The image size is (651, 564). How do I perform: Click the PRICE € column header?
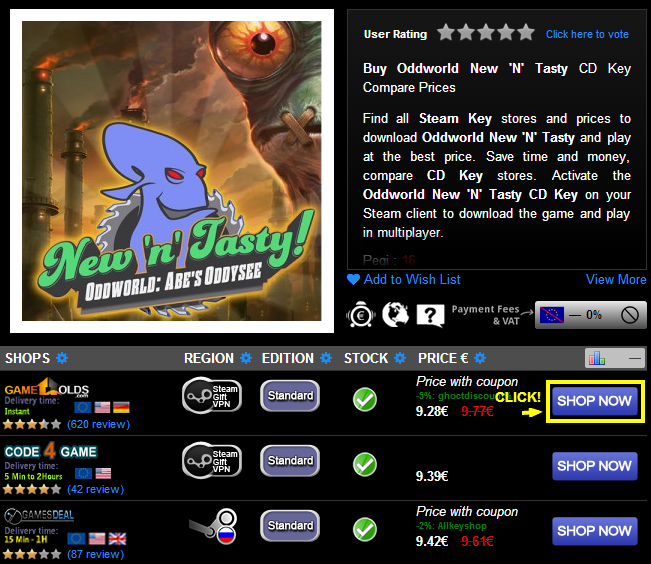(x=443, y=358)
